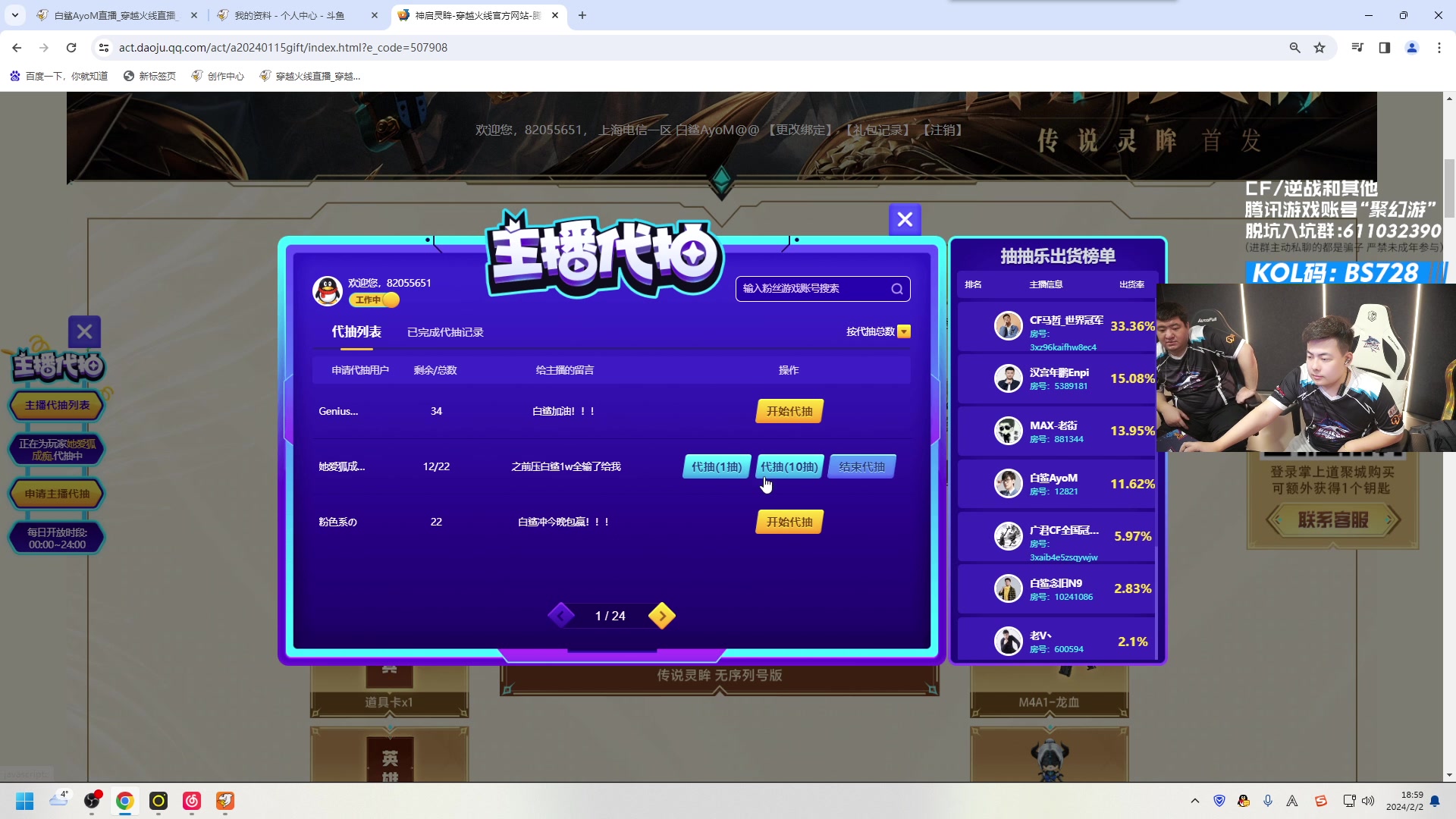Open 穿越火线直播 bookmark
Screen dimensions: 1456x819
[310, 76]
